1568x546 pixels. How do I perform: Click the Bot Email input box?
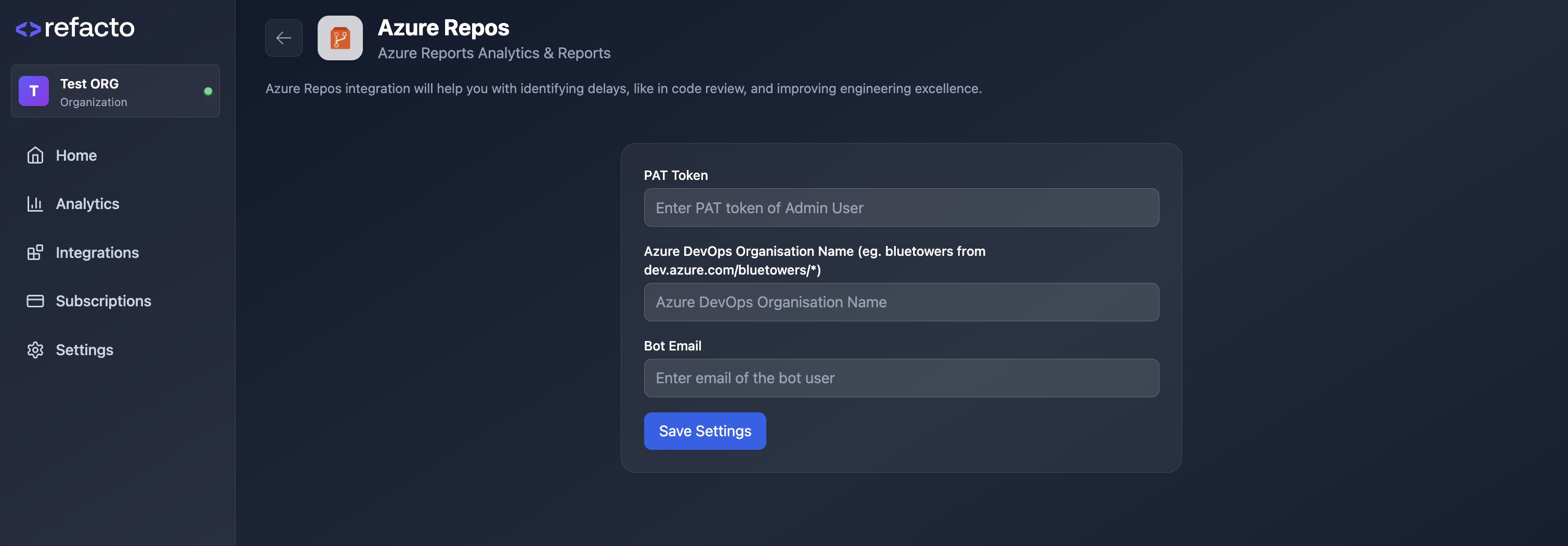[901, 378]
